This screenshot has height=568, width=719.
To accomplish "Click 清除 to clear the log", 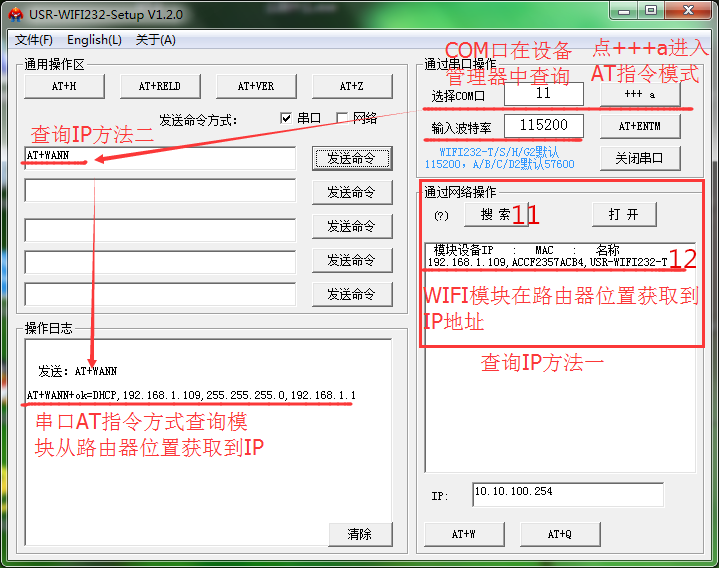I will 360,534.
